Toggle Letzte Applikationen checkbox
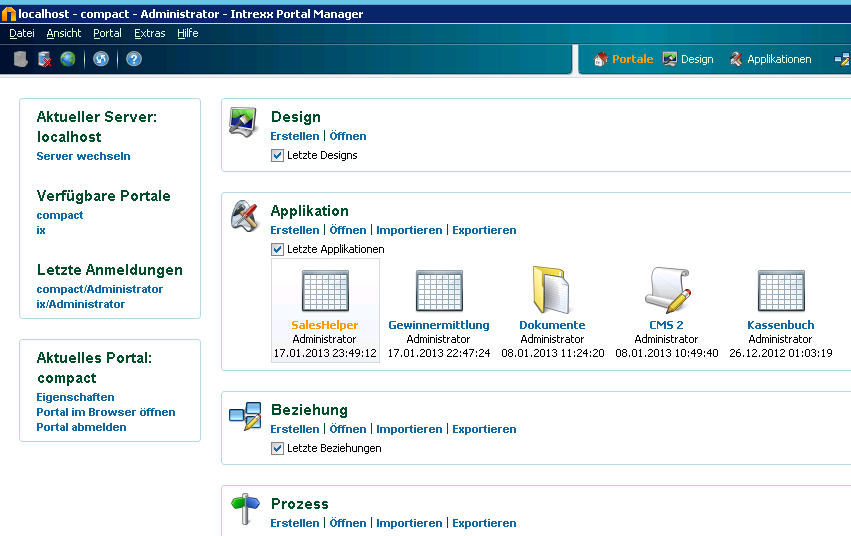 277,250
